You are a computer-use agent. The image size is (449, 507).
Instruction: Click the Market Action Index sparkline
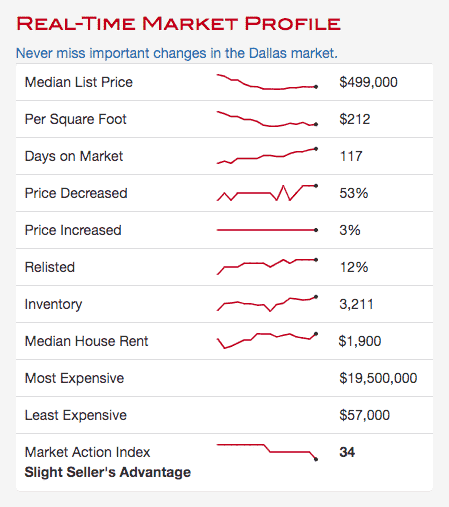click(x=267, y=452)
